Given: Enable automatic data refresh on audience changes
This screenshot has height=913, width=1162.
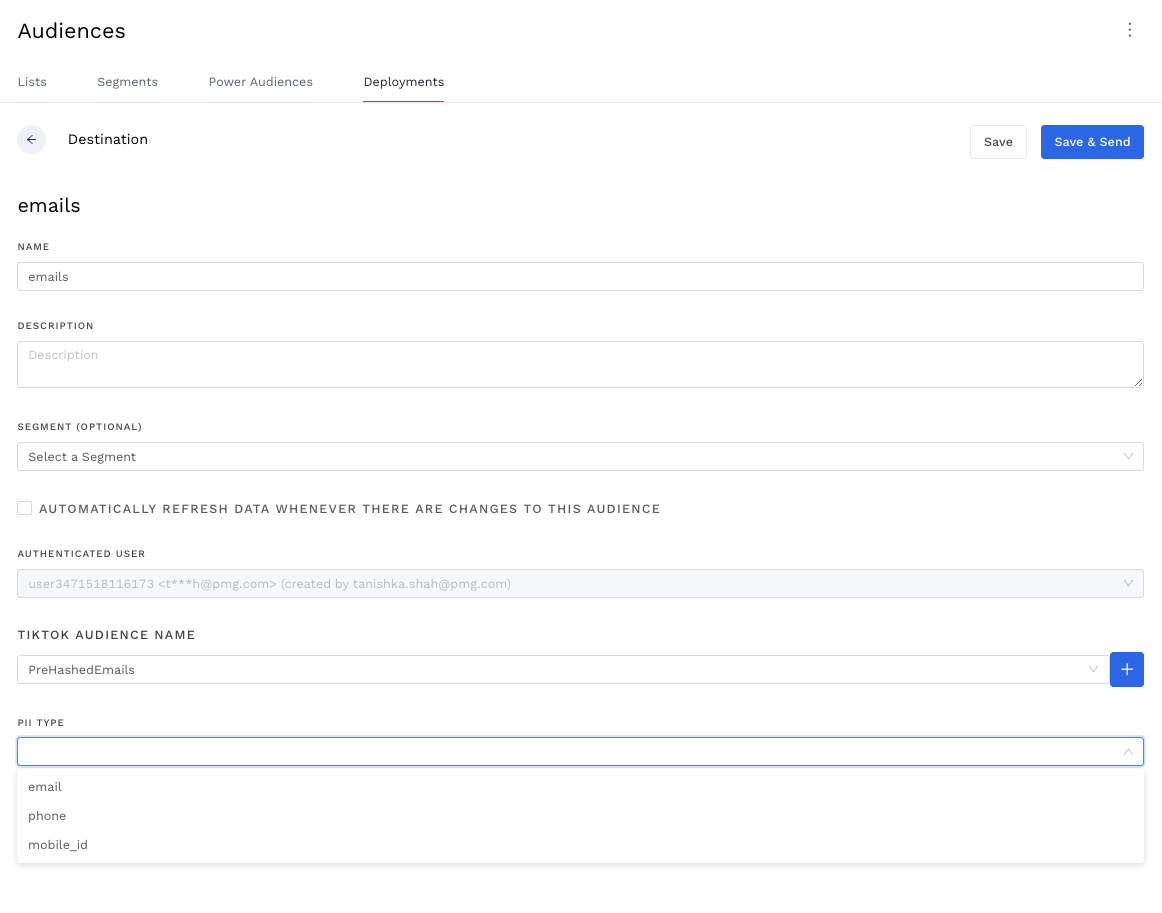Looking at the screenshot, I should (x=24, y=508).
